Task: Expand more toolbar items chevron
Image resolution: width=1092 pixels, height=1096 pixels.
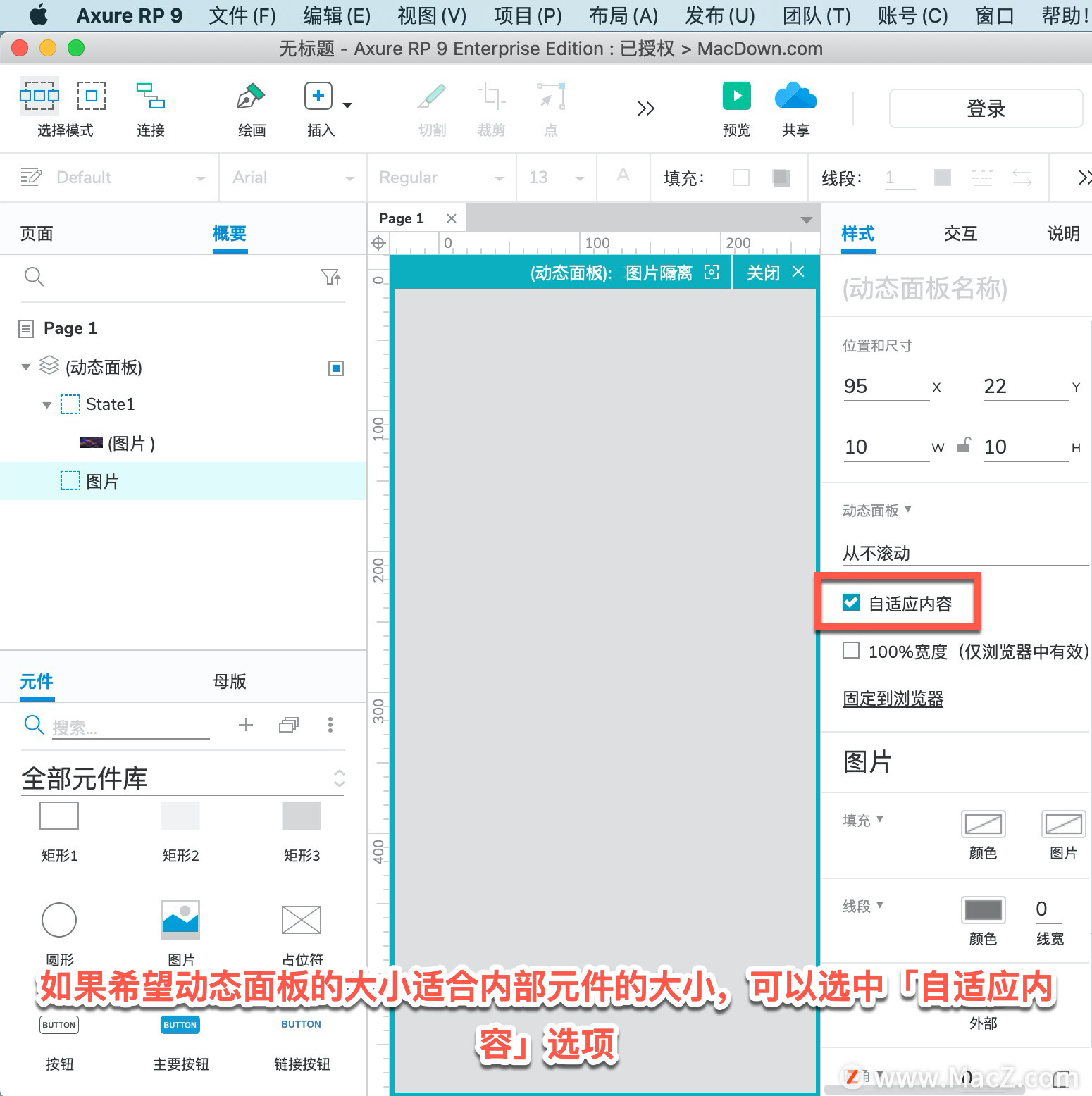Action: coord(646,108)
